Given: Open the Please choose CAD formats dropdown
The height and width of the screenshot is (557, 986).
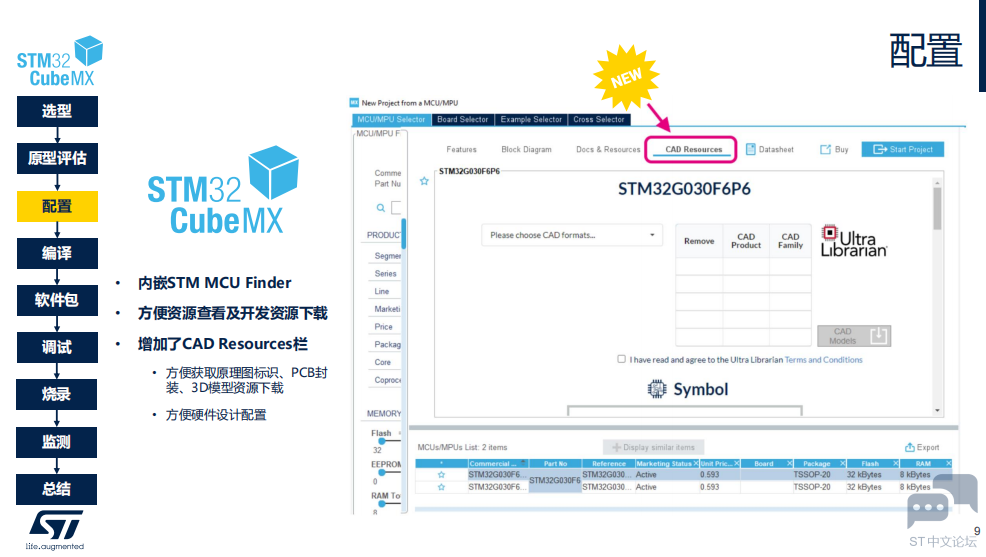Looking at the screenshot, I should tap(572, 235).
